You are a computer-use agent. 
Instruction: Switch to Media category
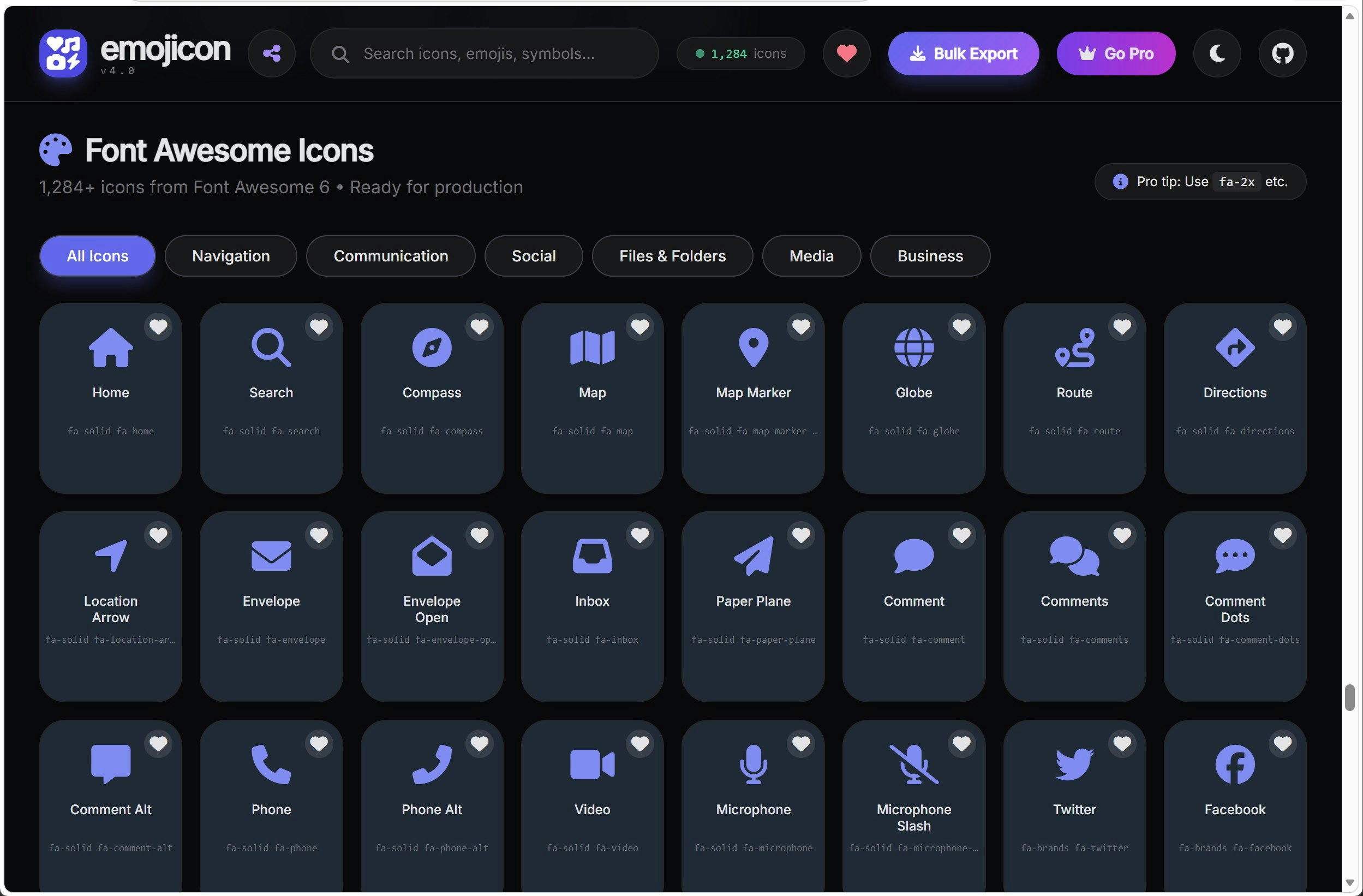coord(811,256)
